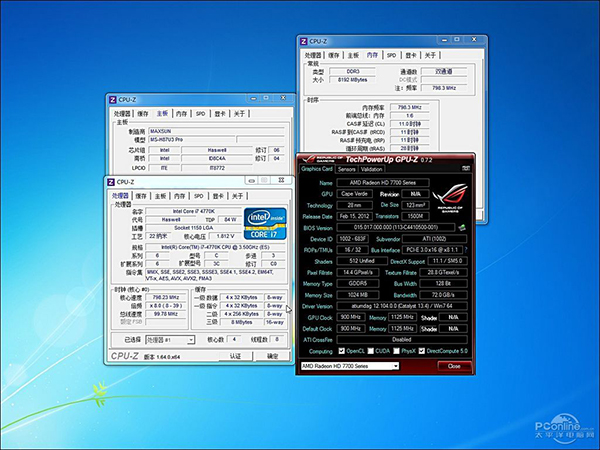
Task: Click the x 8.0 ( 8 - 39 ) multiplier value
Action: pyautogui.click(x=166, y=306)
